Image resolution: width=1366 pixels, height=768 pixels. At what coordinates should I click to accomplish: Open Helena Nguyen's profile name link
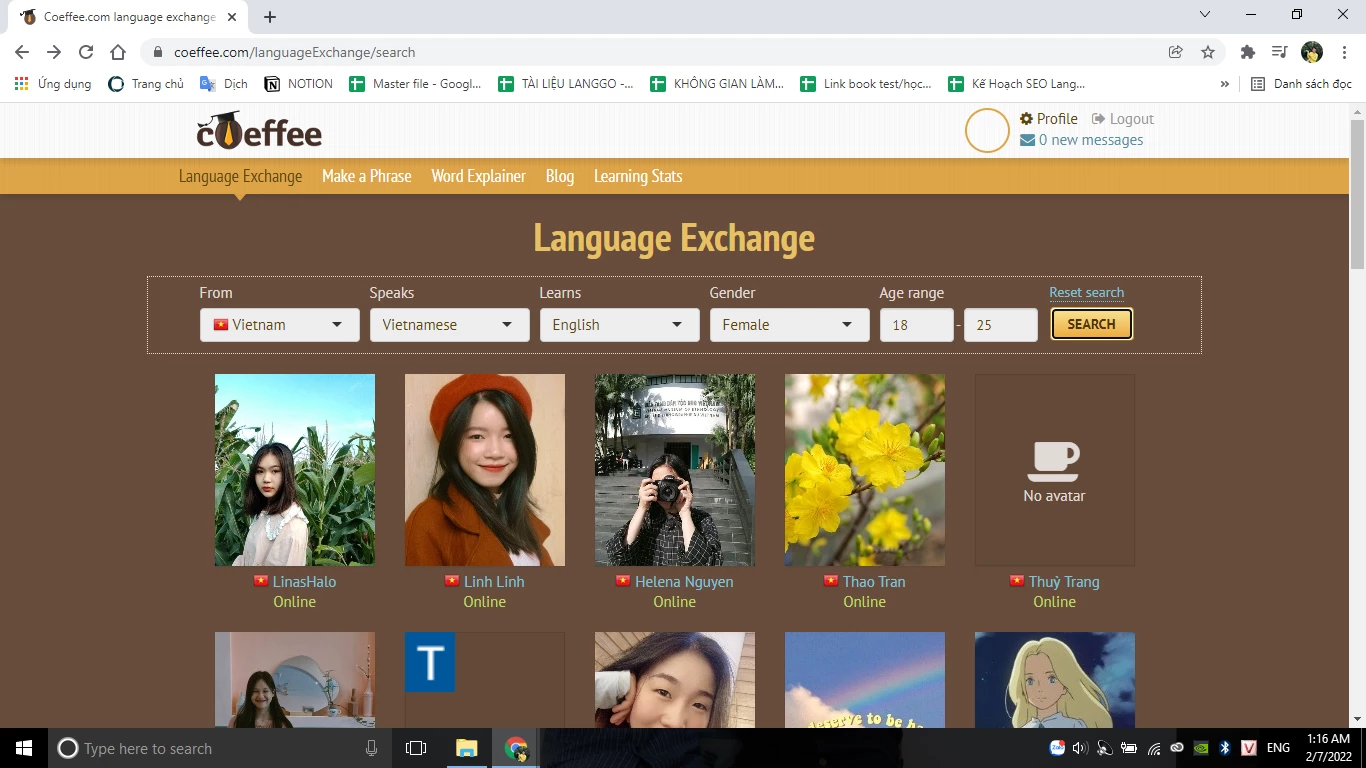pyautogui.click(x=684, y=582)
